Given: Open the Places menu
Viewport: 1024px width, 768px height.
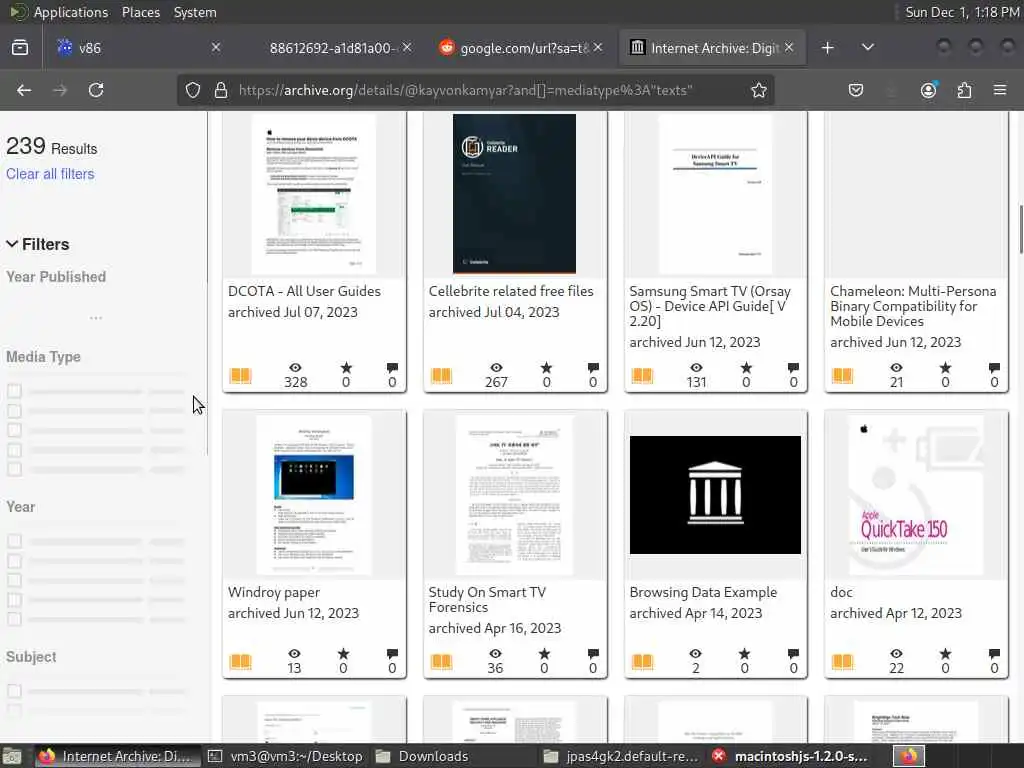Looking at the screenshot, I should point(140,12).
